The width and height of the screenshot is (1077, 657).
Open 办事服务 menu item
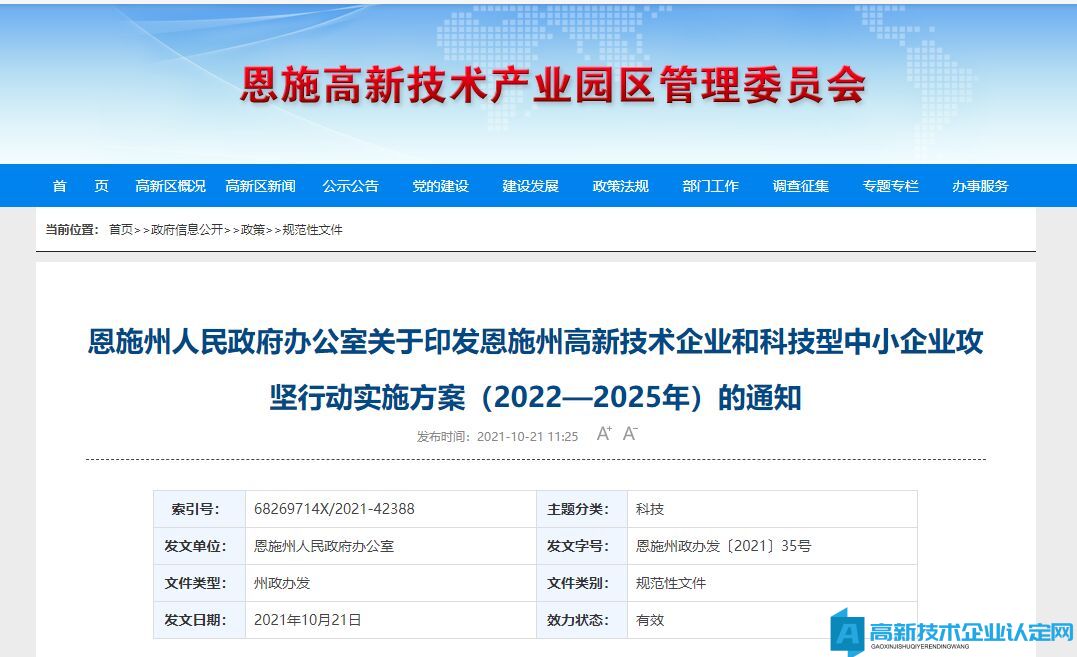pos(980,186)
